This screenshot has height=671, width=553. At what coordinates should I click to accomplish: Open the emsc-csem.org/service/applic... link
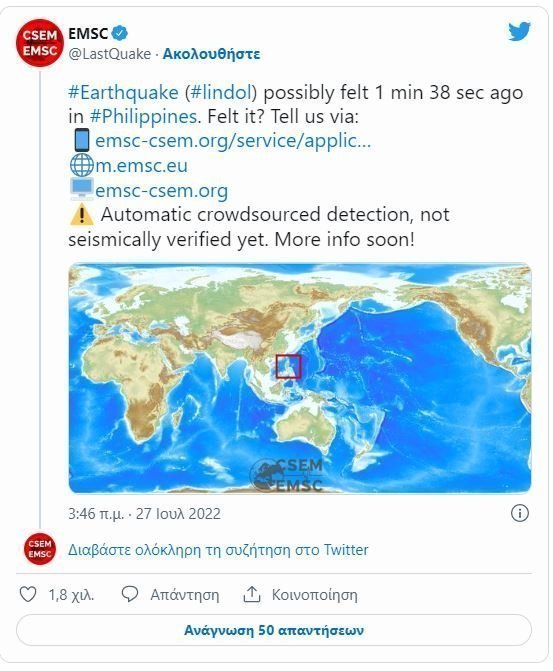coord(233,141)
